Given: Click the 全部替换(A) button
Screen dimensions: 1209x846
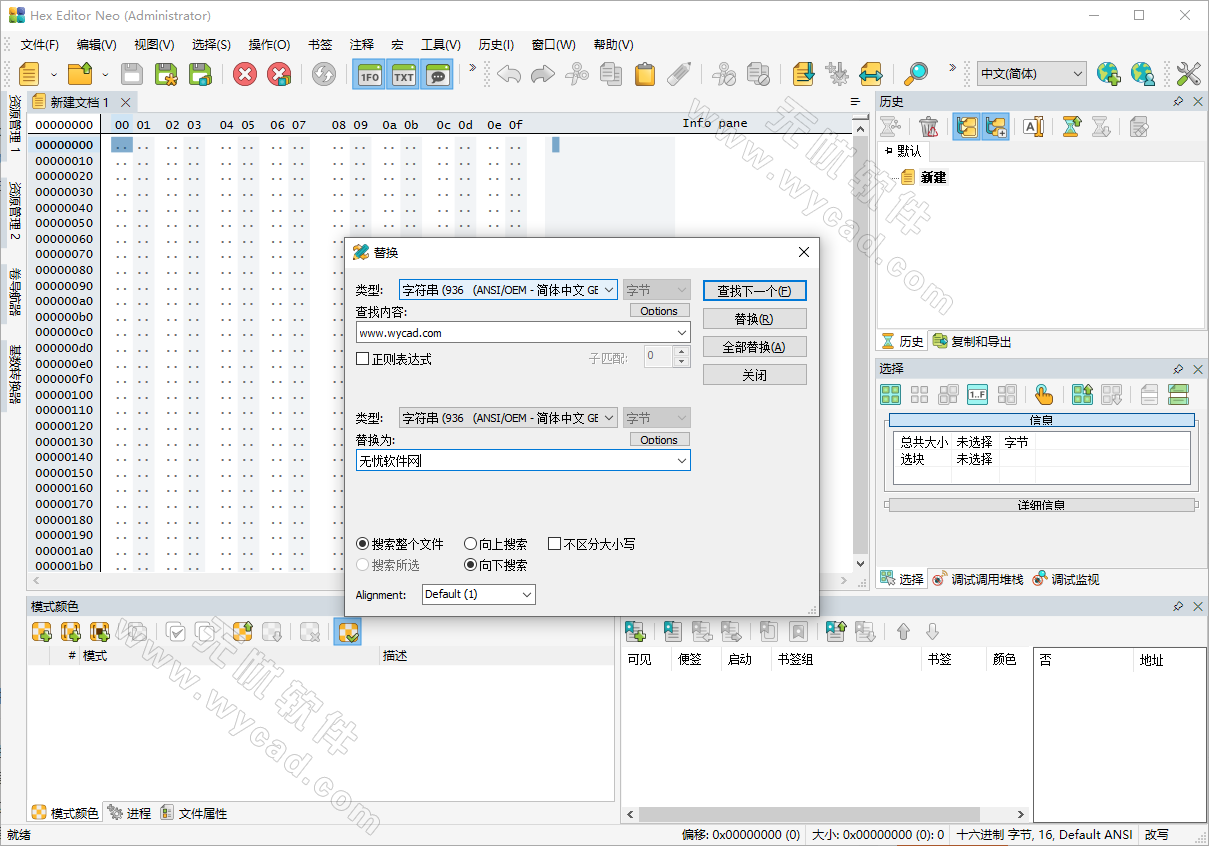Looking at the screenshot, I should (754, 346).
